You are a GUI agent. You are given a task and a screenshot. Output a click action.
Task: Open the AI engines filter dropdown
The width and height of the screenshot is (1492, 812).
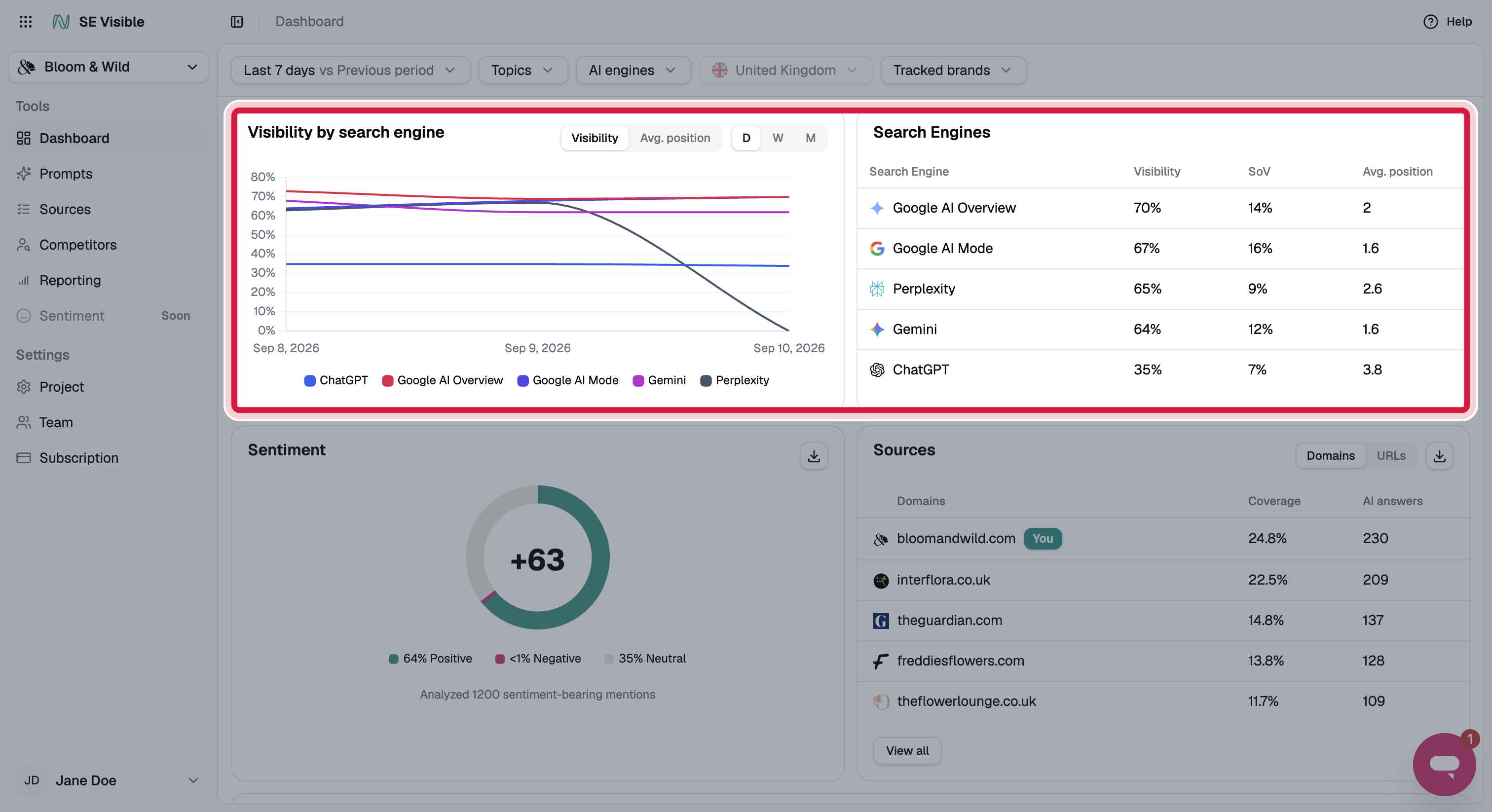coord(633,70)
